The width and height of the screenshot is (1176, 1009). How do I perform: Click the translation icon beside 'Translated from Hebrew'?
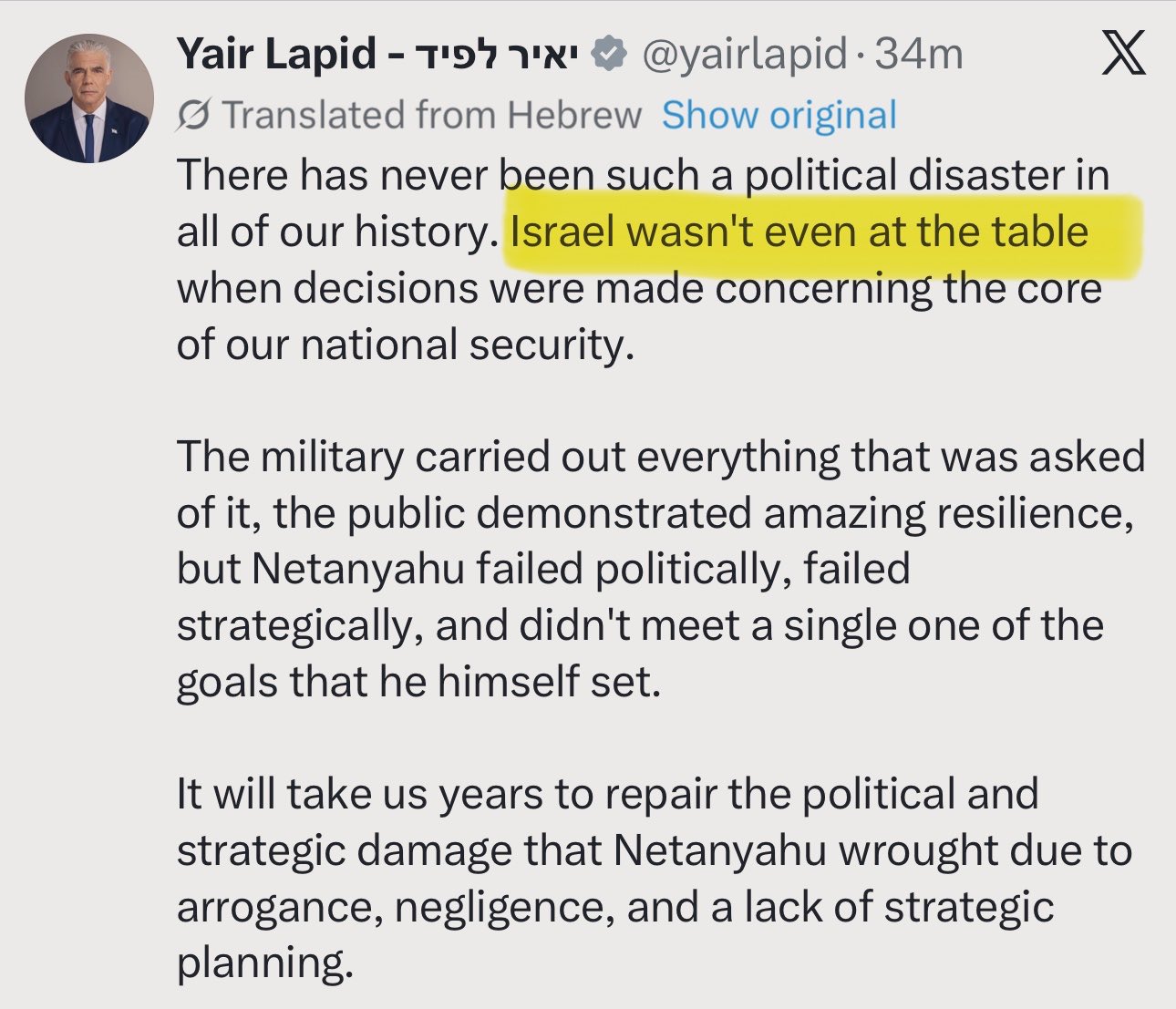[194, 116]
